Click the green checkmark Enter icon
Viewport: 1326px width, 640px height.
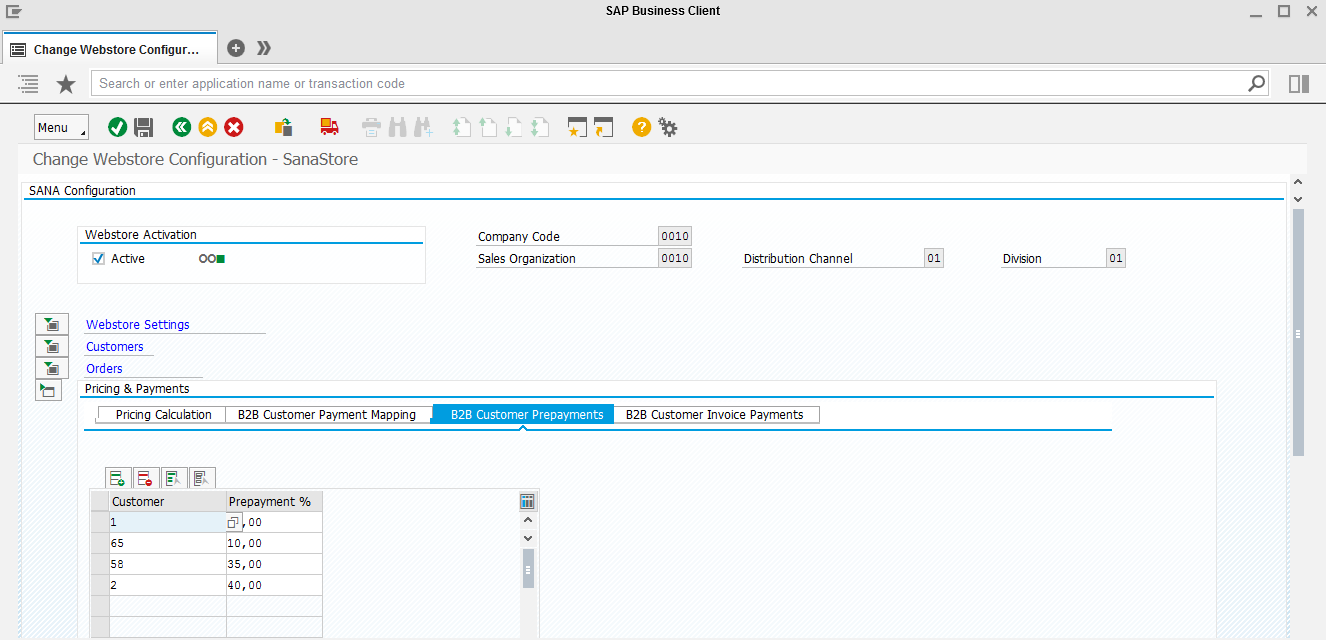[x=117, y=127]
